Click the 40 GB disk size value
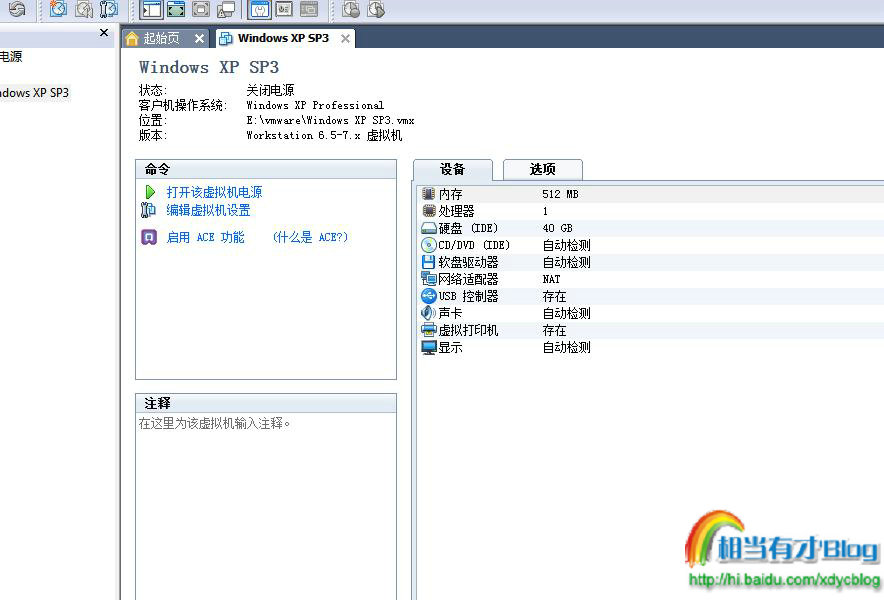The width and height of the screenshot is (884, 600). click(557, 228)
